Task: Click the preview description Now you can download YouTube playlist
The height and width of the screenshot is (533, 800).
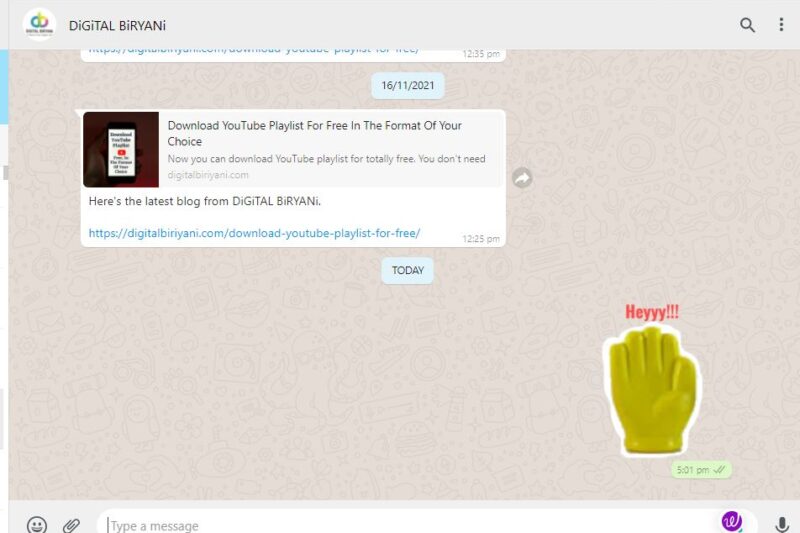Action: tap(327, 159)
